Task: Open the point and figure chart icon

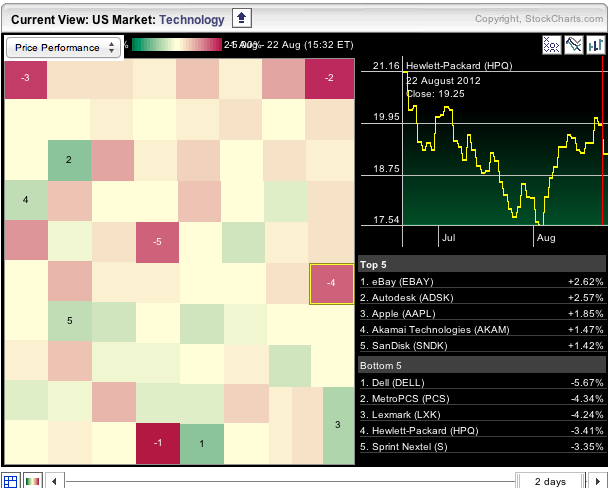Action: pyautogui.click(x=551, y=45)
